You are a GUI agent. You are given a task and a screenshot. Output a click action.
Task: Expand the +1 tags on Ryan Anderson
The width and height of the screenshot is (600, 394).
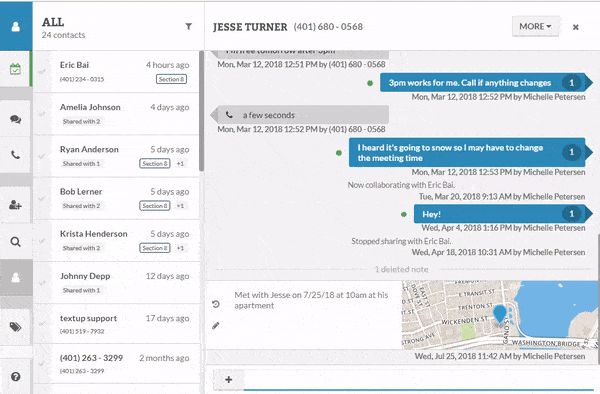coord(180,164)
